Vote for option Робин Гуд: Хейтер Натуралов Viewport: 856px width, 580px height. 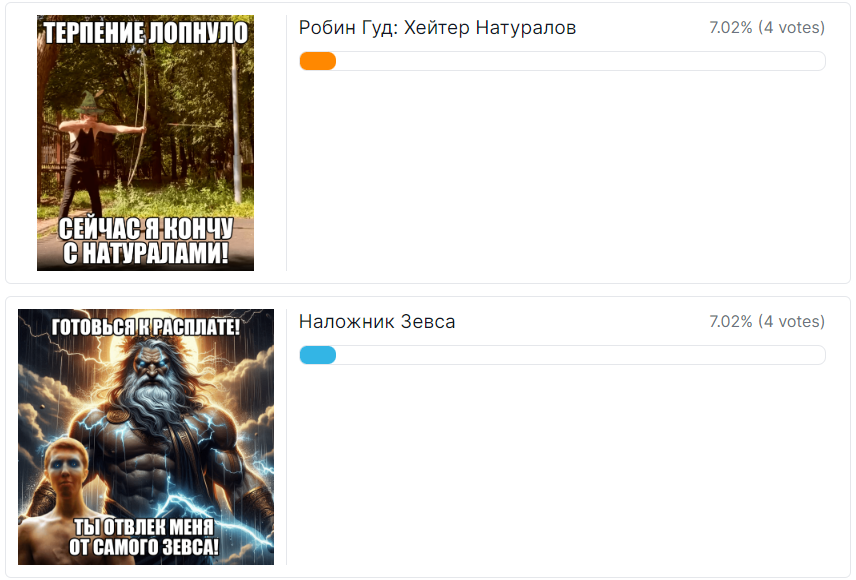pos(437,27)
